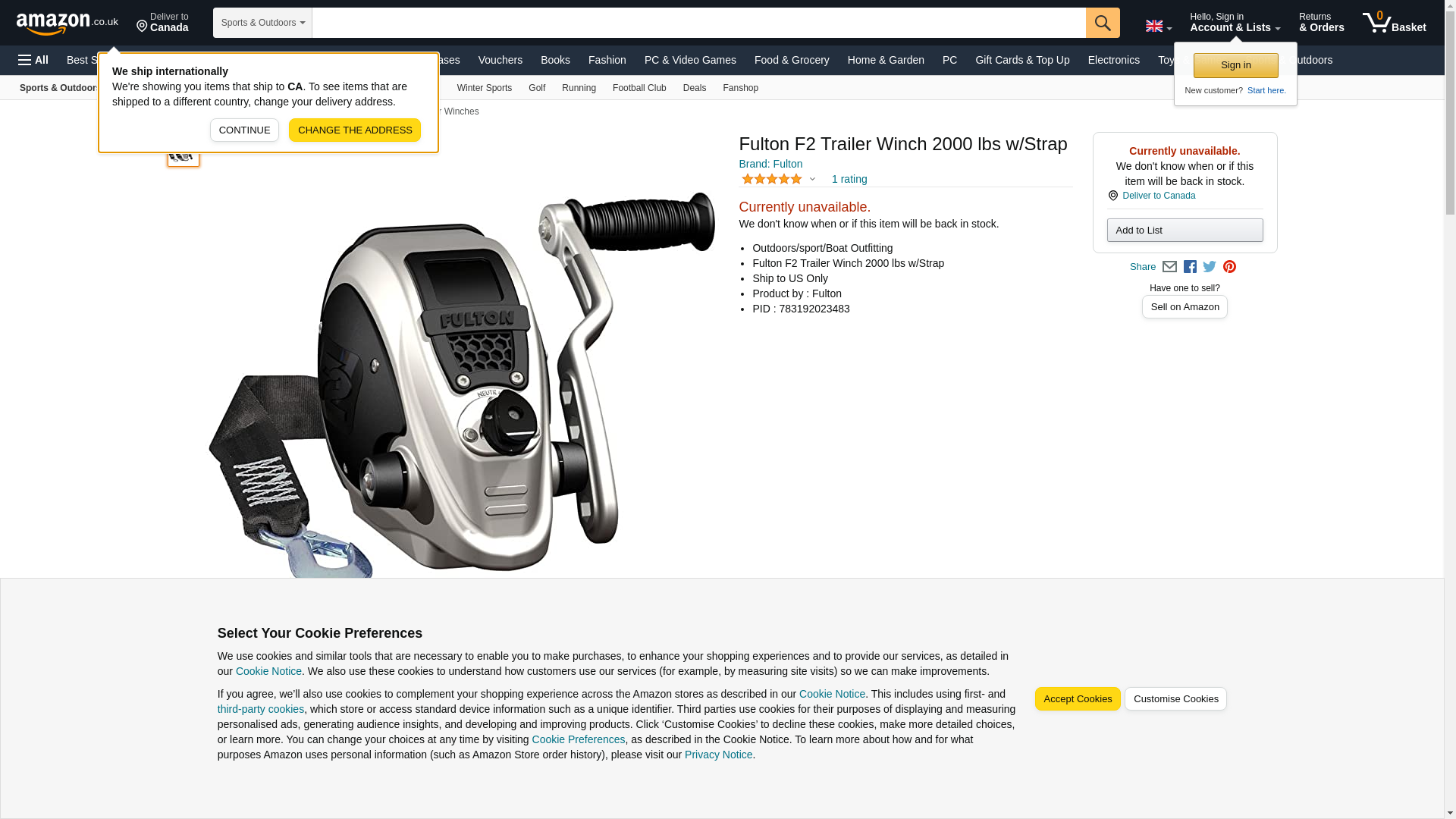Open the Add to List dropdown

[x=1185, y=230]
